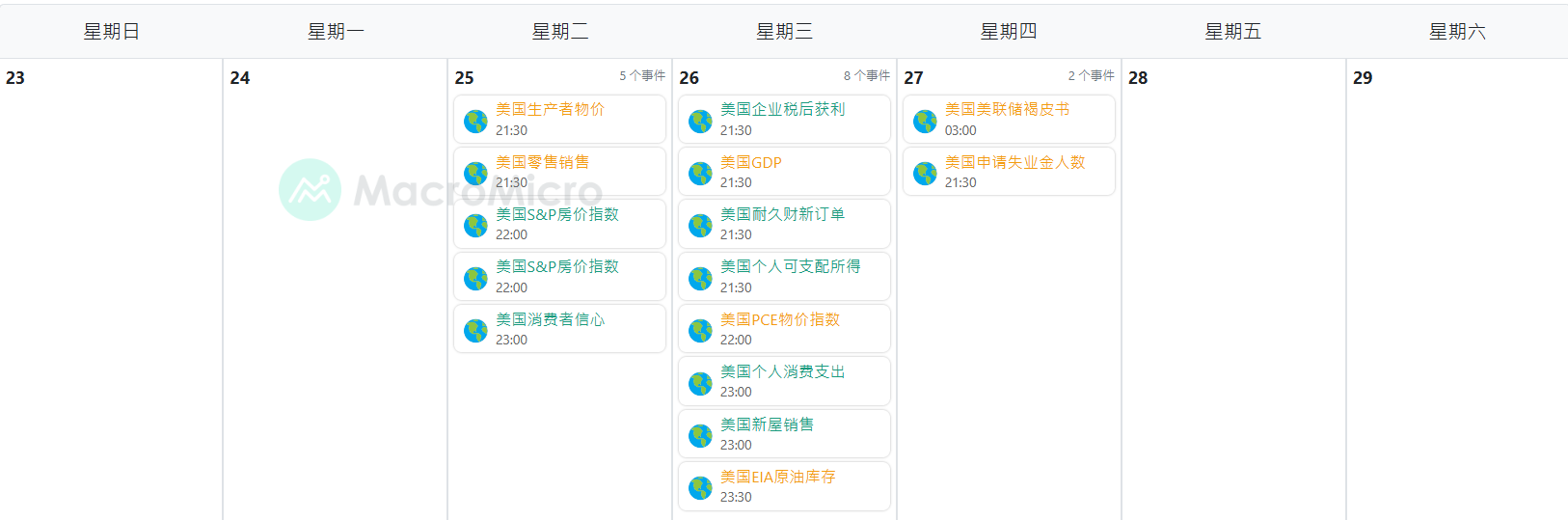This screenshot has height=520, width=1568.
Task: Open the 美国企业税后获利 event
Action: 782,109
